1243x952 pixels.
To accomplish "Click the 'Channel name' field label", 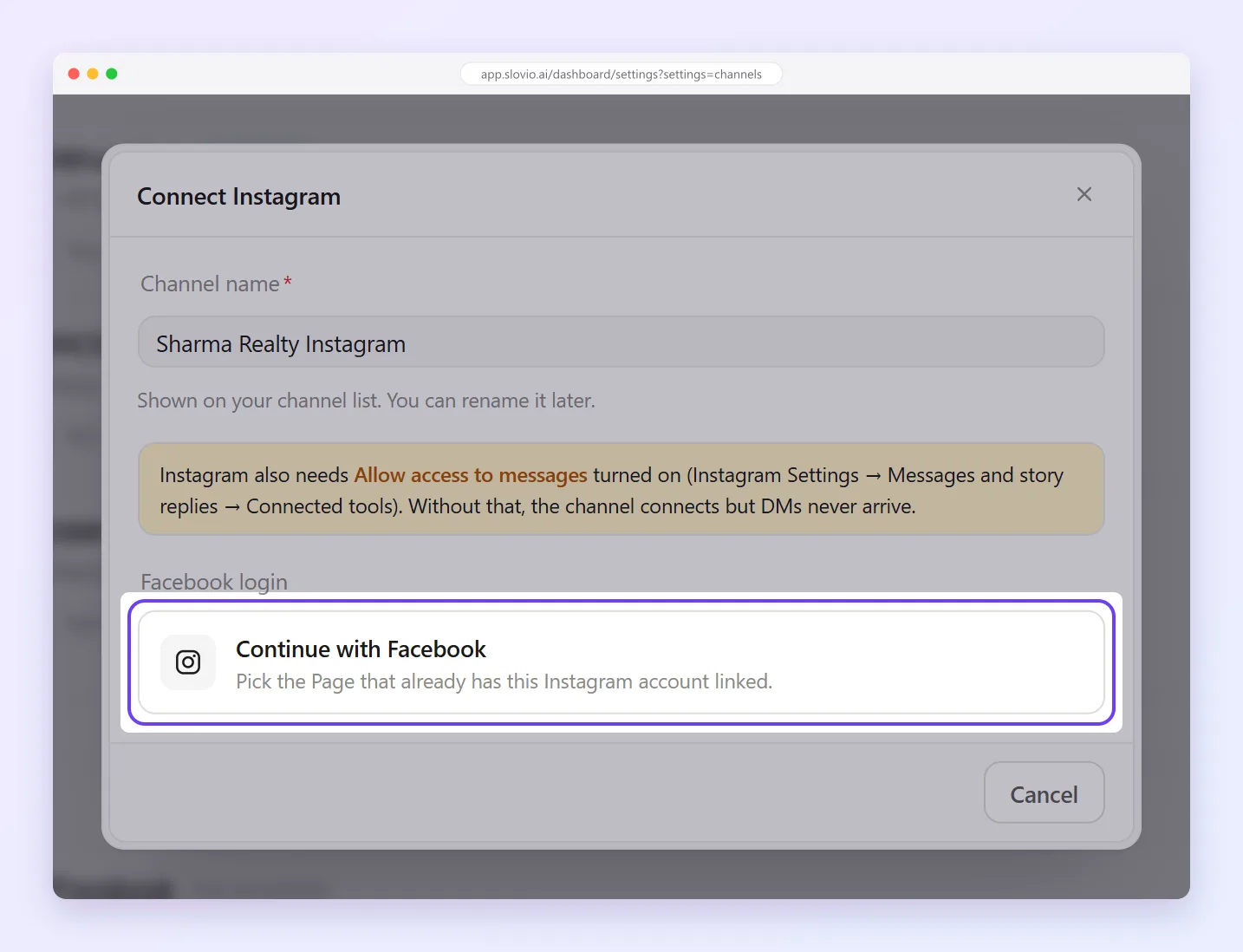I will (x=210, y=284).
